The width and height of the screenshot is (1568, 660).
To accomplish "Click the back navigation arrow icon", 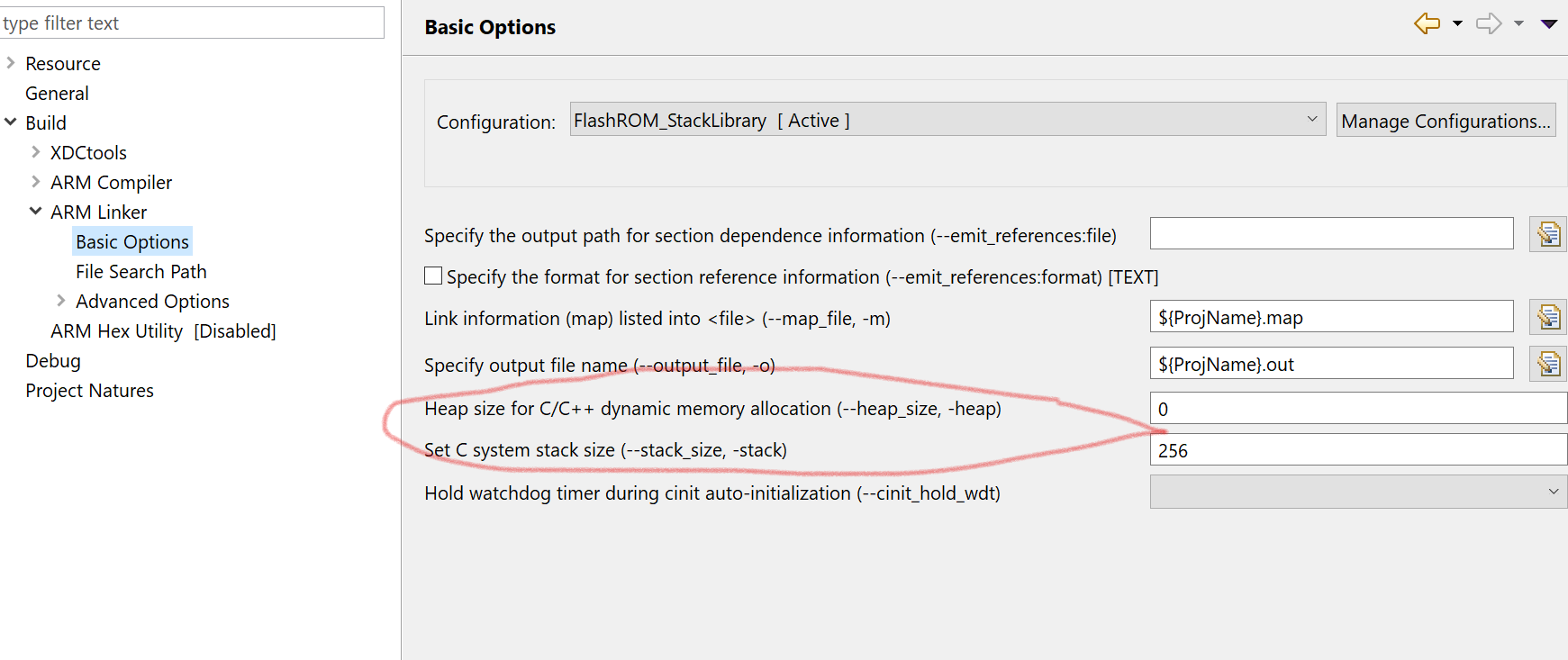I will click(1427, 23).
